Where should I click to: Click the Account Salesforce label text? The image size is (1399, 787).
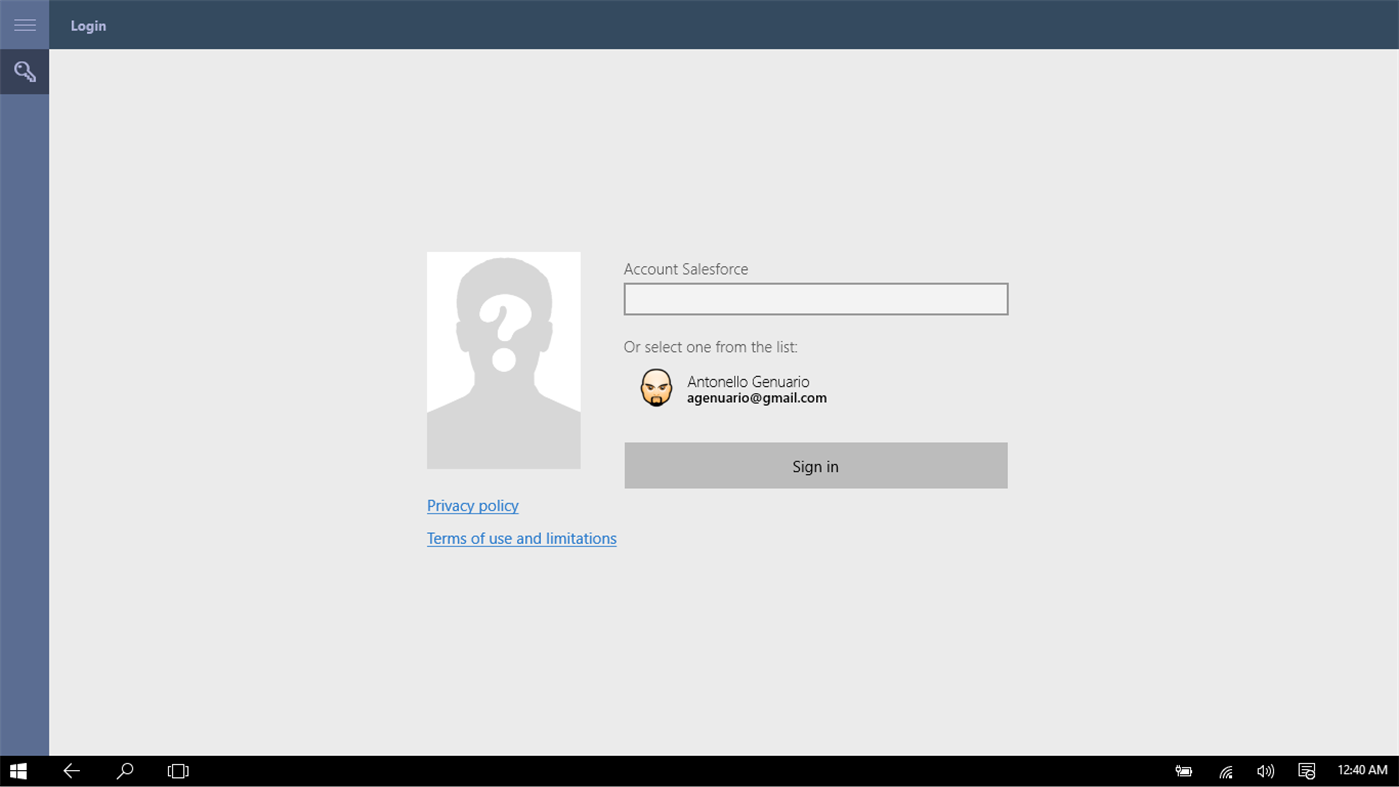[686, 268]
